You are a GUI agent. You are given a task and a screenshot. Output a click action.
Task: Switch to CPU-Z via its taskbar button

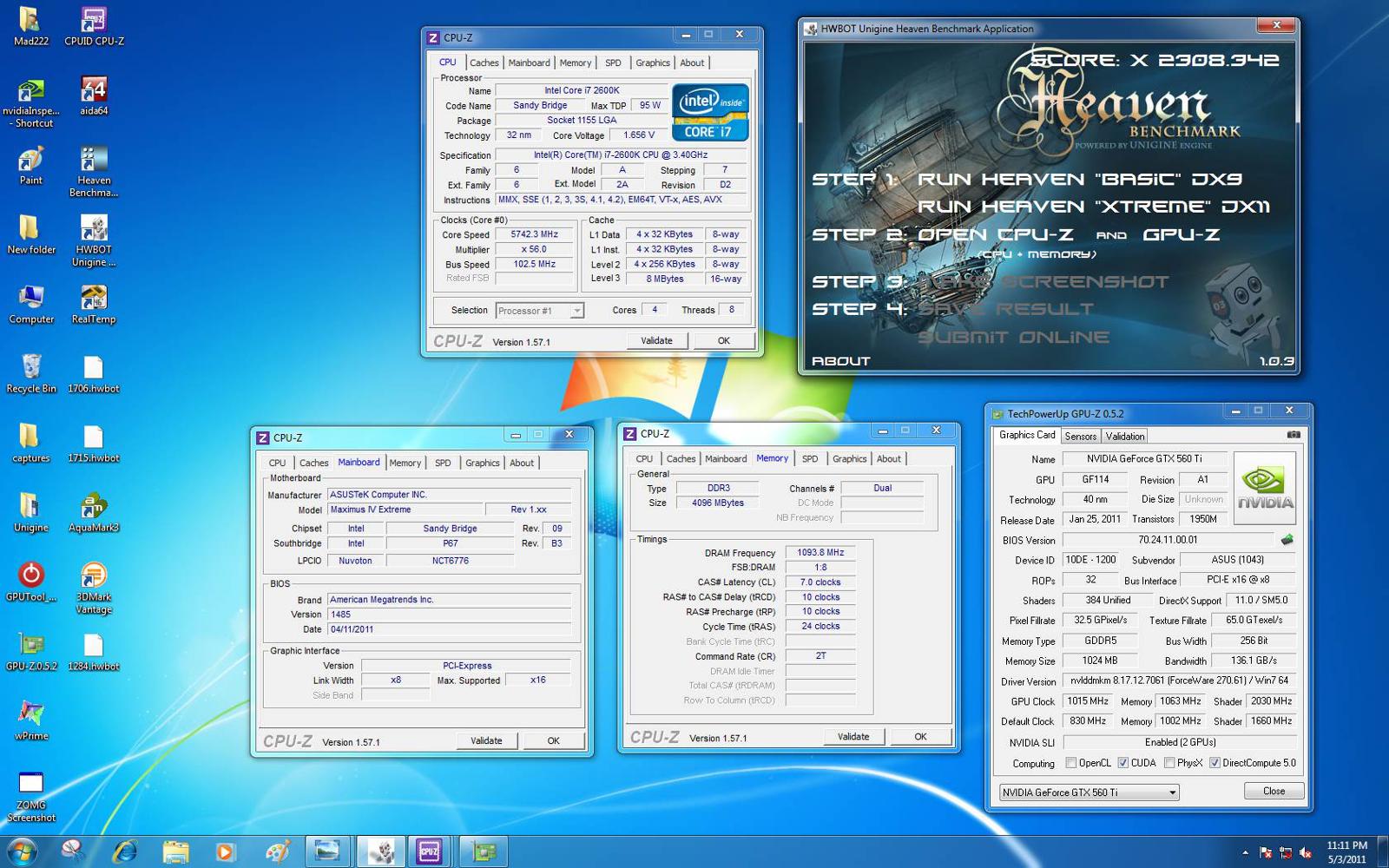click(x=429, y=852)
